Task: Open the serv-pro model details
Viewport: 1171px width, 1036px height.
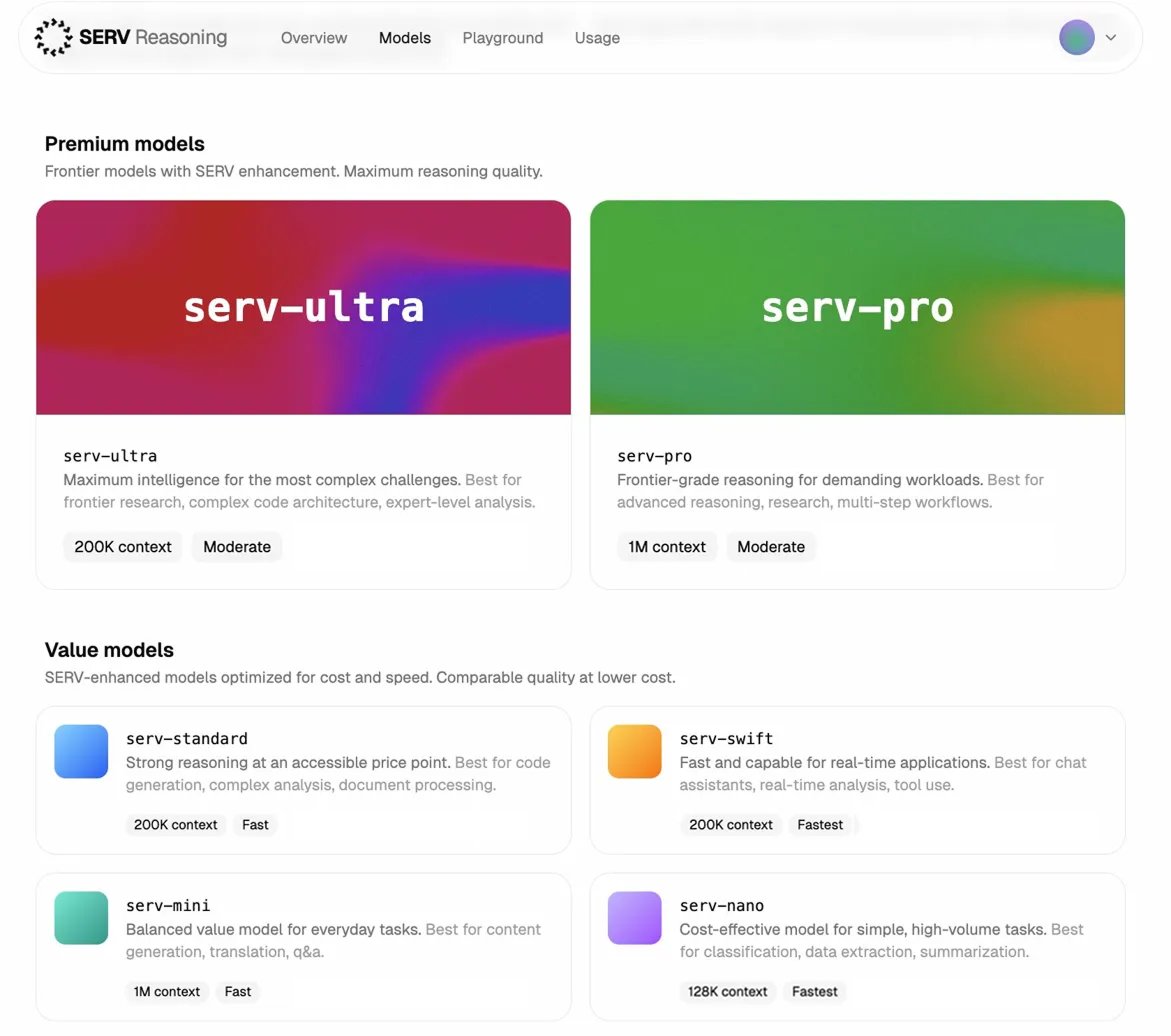Action: (x=654, y=456)
